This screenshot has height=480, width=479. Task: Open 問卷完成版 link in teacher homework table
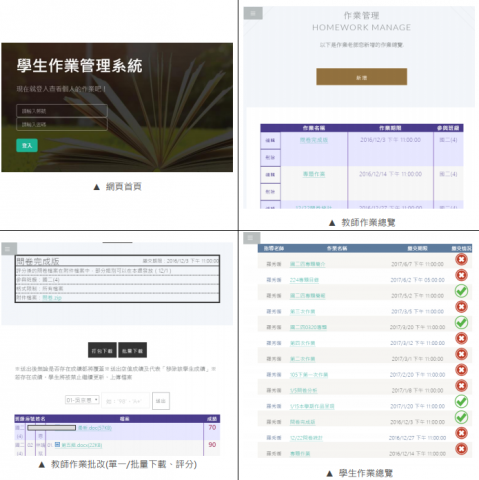tap(314, 140)
